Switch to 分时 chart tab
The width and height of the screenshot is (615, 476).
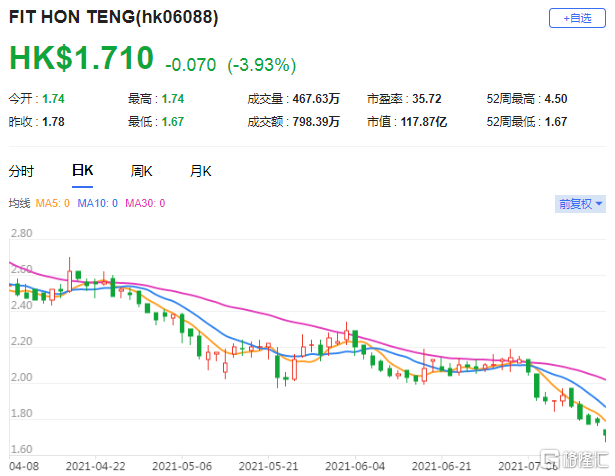coord(21,171)
